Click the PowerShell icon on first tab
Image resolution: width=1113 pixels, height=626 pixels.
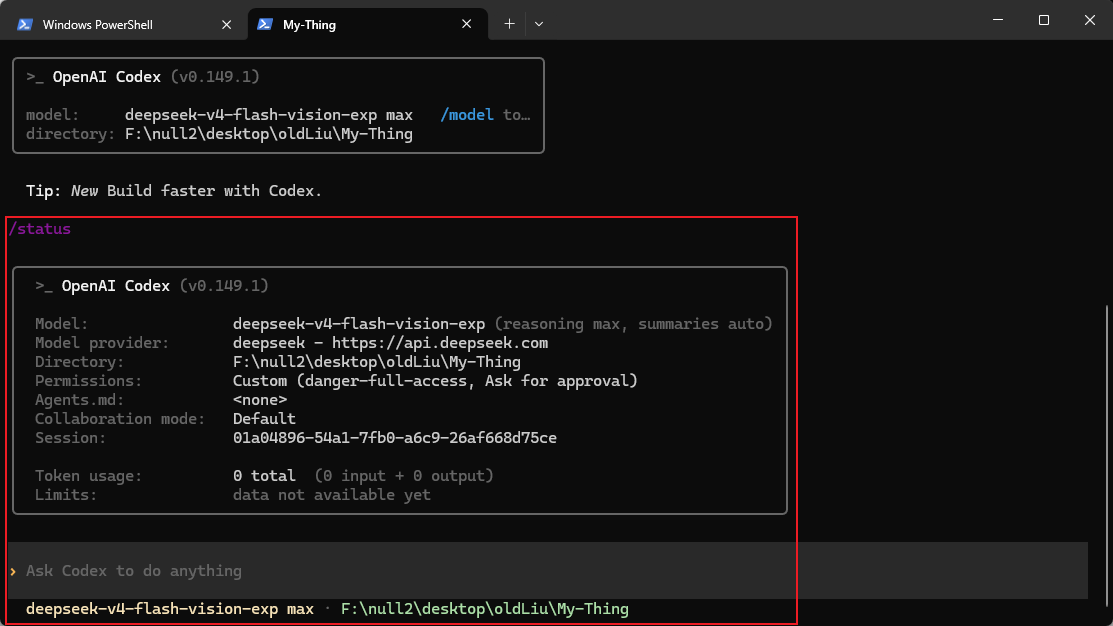point(25,24)
